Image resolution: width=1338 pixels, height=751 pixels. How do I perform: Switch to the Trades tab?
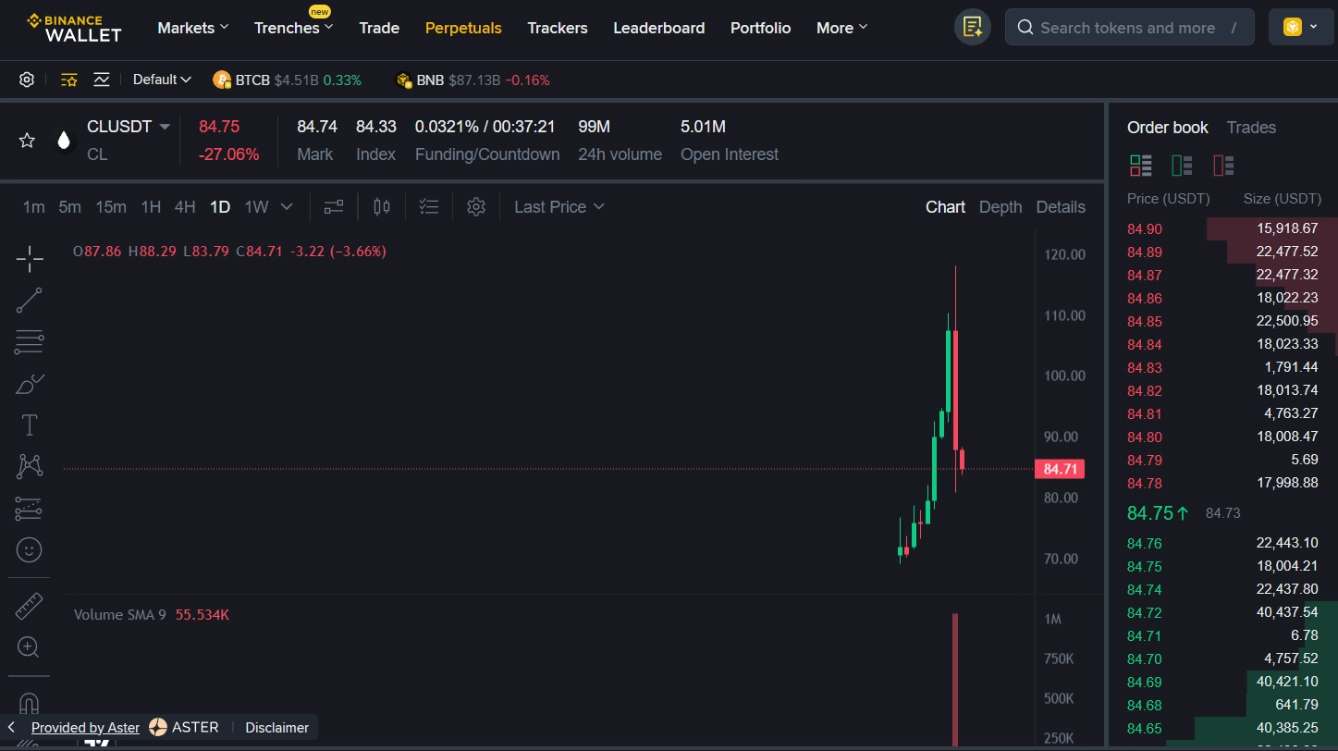point(1252,127)
